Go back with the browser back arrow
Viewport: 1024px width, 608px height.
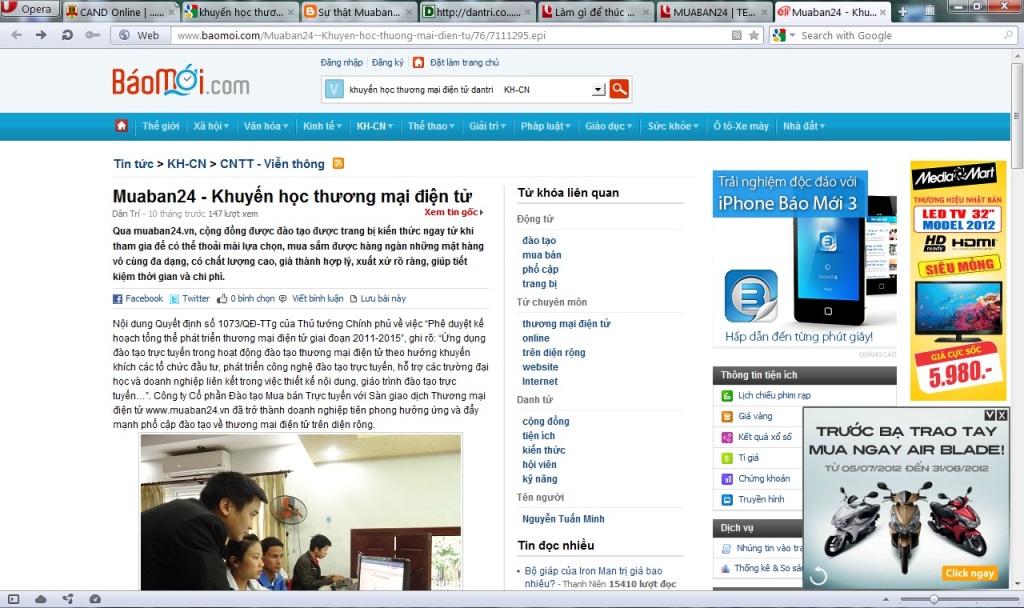[x=16, y=35]
